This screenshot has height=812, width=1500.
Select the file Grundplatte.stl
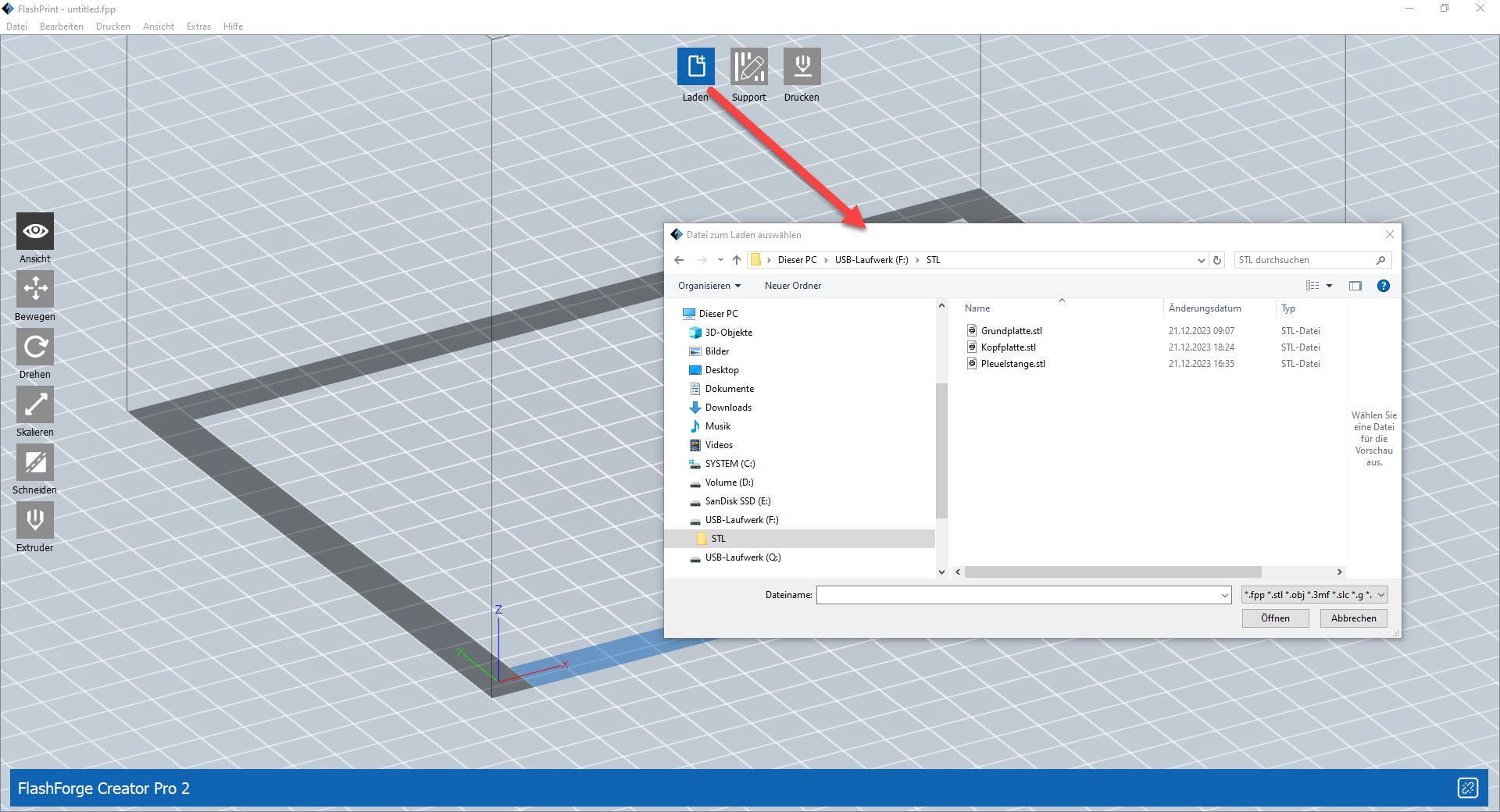click(1012, 331)
